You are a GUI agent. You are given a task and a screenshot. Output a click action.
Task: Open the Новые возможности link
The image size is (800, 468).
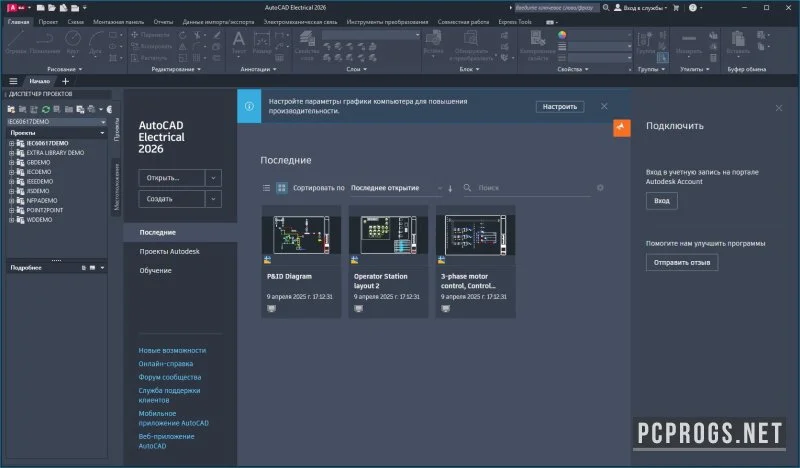point(172,350)
